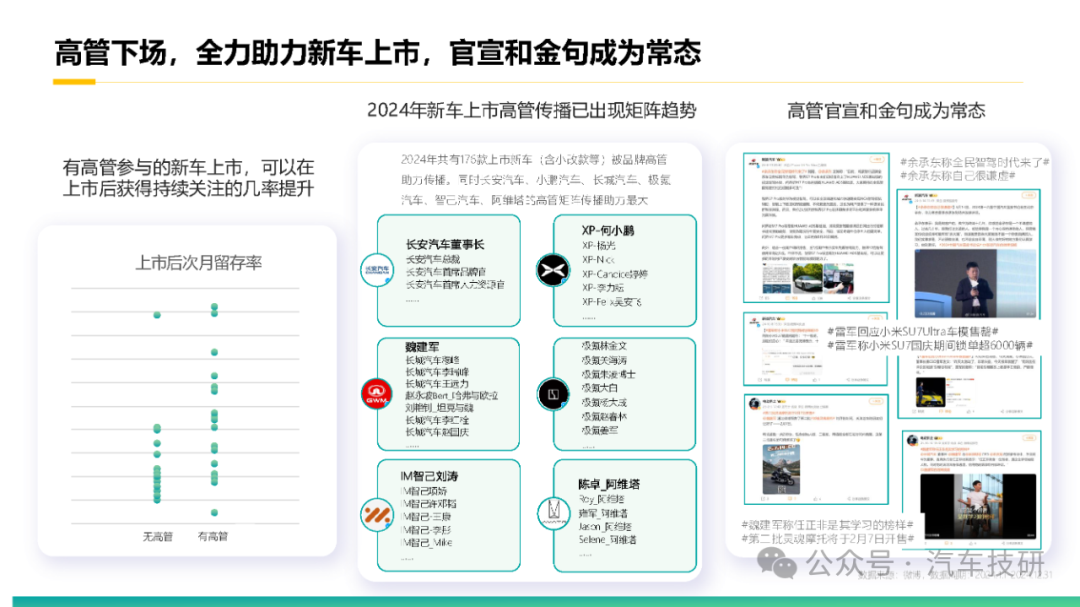This screenshot has width=1080, height=607.
Task: Select IM智己_Mike entry
Action: (426, 543)
